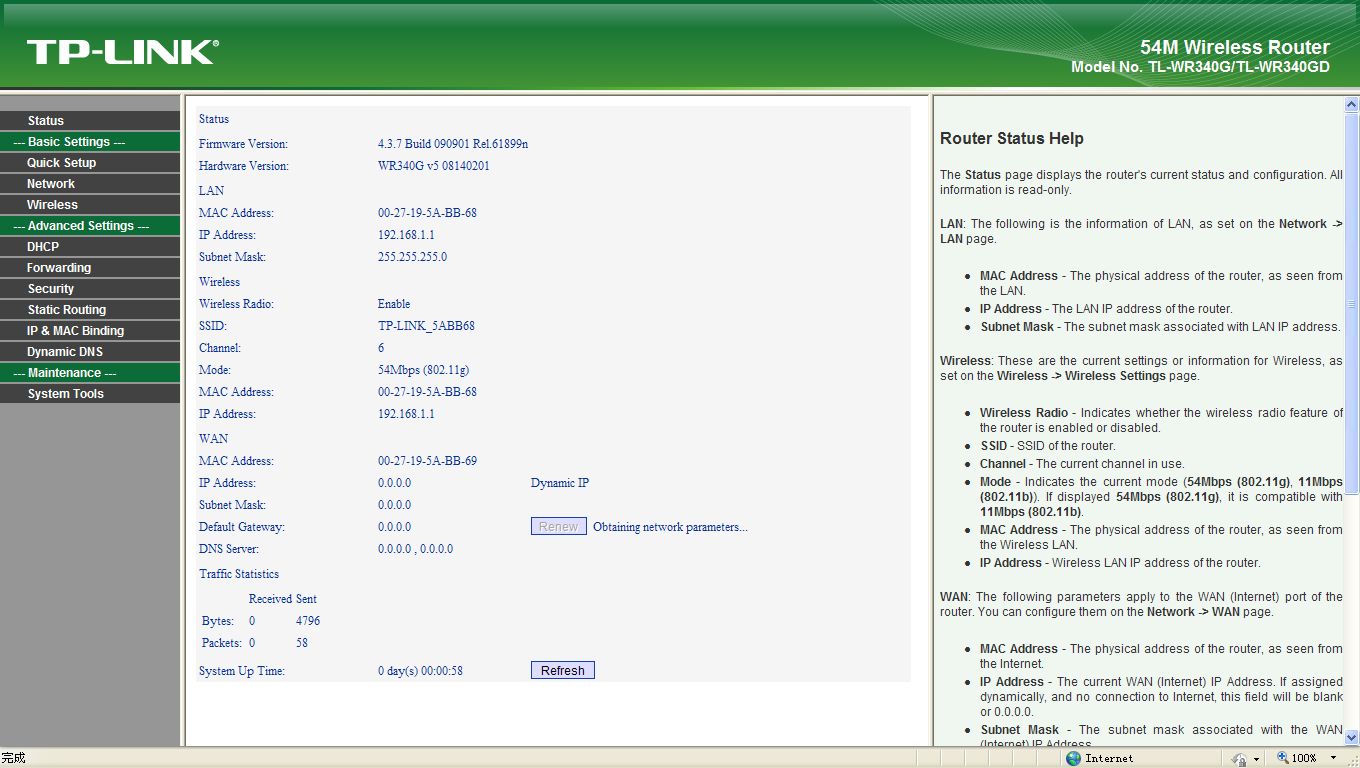This screenshot has width=1360, height=768.
Task: Click the sent packets value 58
Action: (x=302, y=643)
